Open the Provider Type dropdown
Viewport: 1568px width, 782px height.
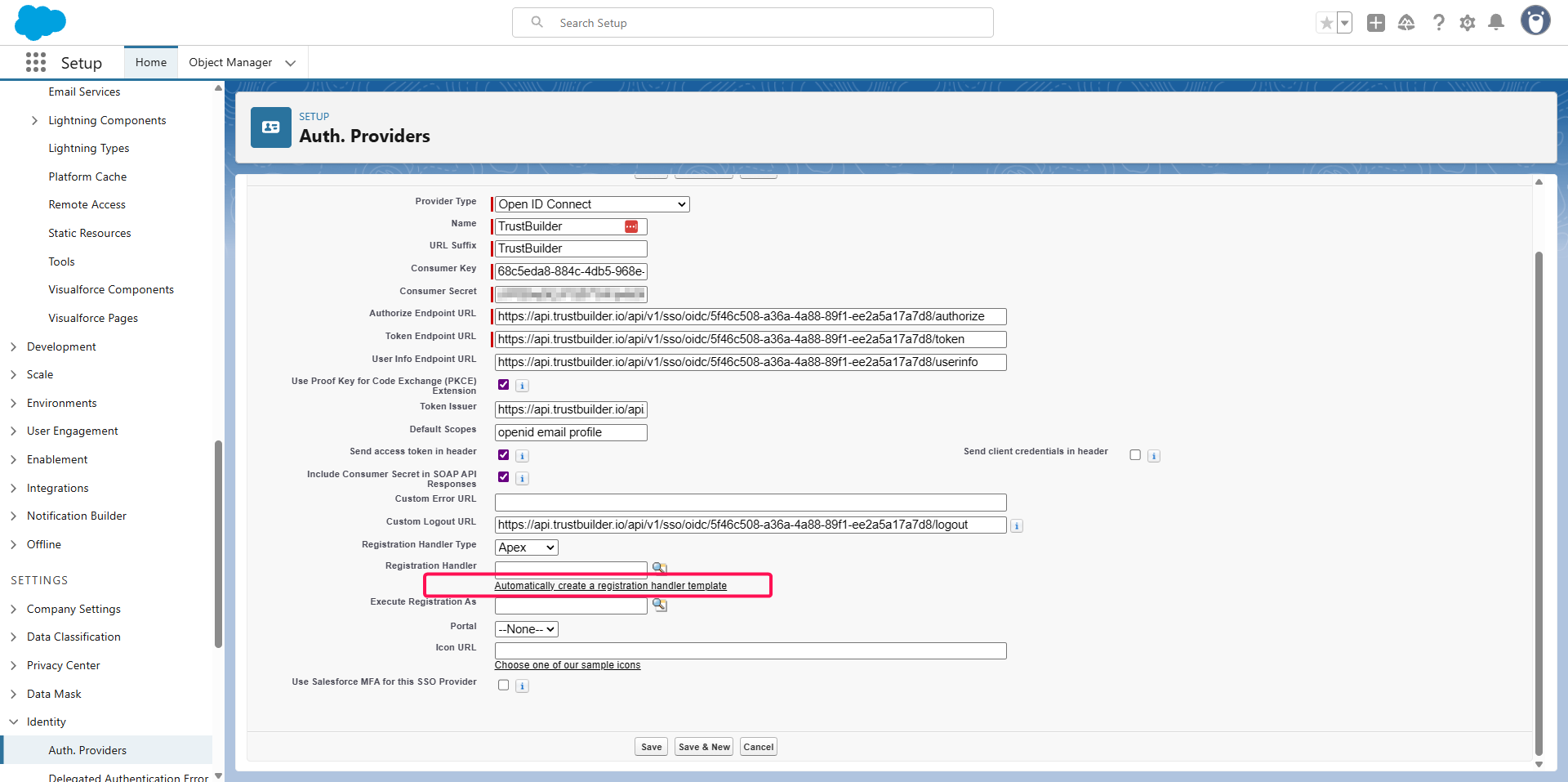coord(592,204)
